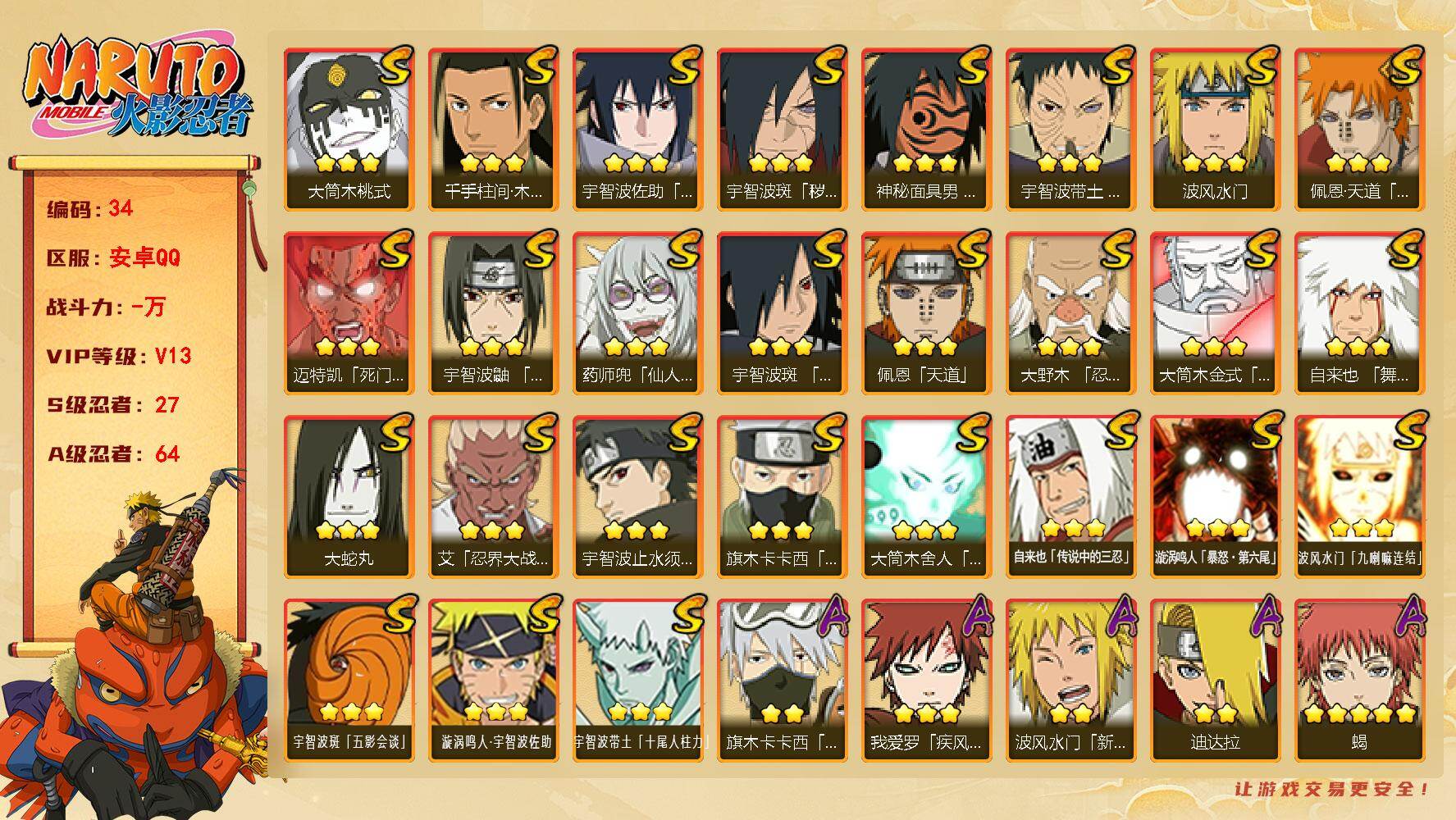Select 漩涡鸣人「暴怒·第六尾」 card
This screenshot has width=1456, height=820.
tap(1215, 497)
